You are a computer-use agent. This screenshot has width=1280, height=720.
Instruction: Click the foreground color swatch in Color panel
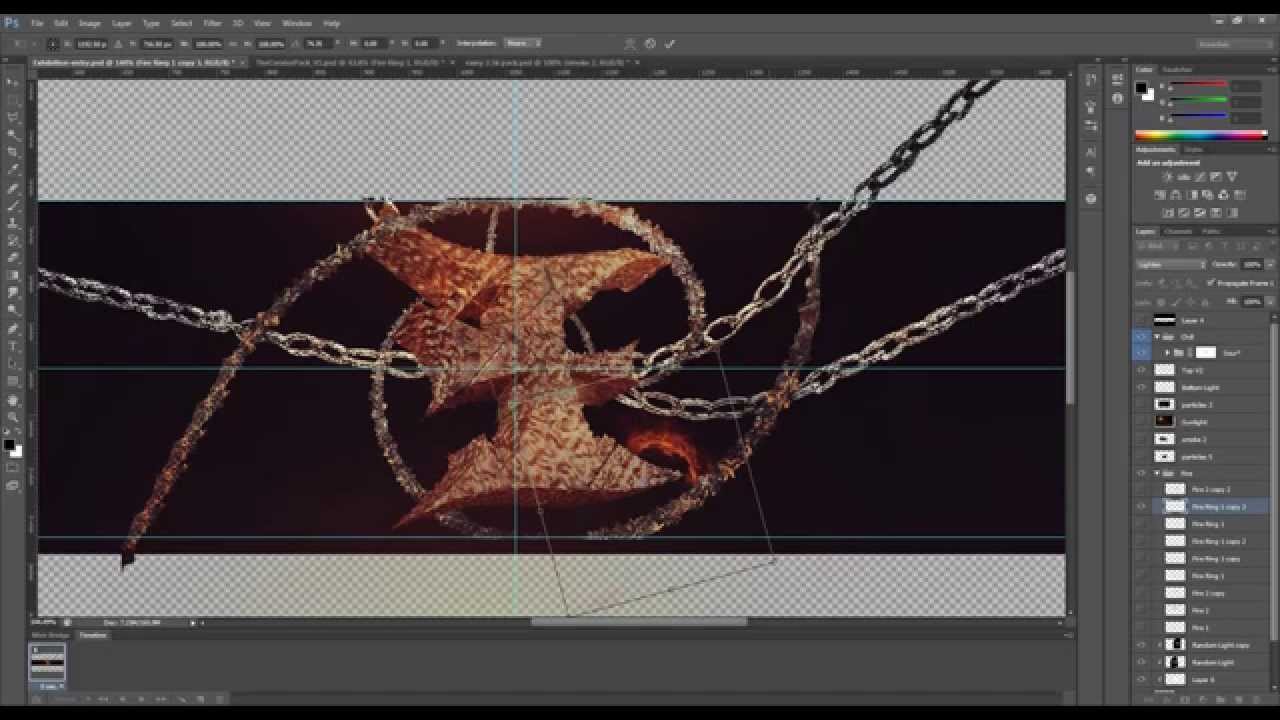click(x=1141, y=88)
